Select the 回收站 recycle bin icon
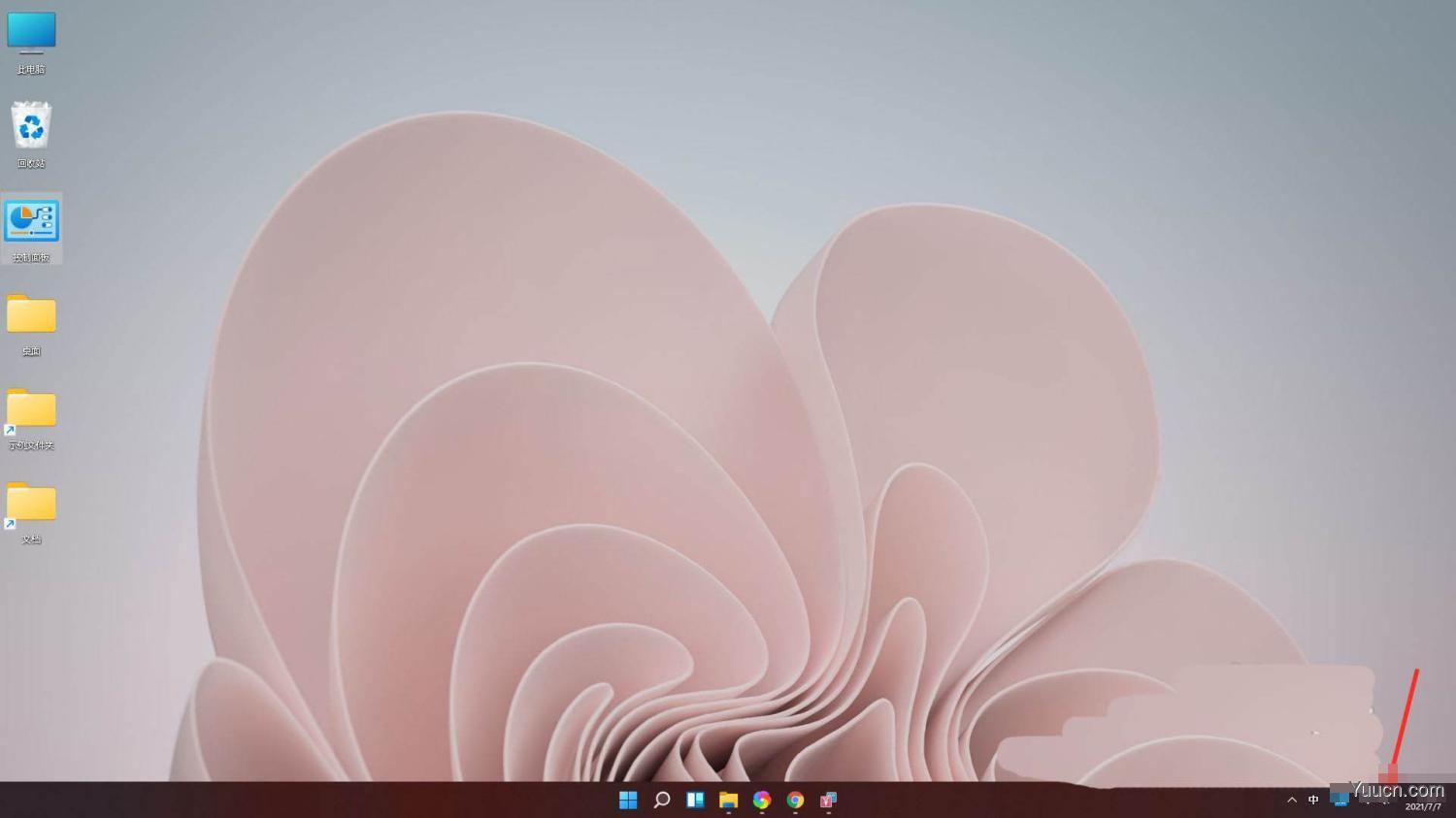This screenshot has height=818, width=1456. (x=31, y=135)
